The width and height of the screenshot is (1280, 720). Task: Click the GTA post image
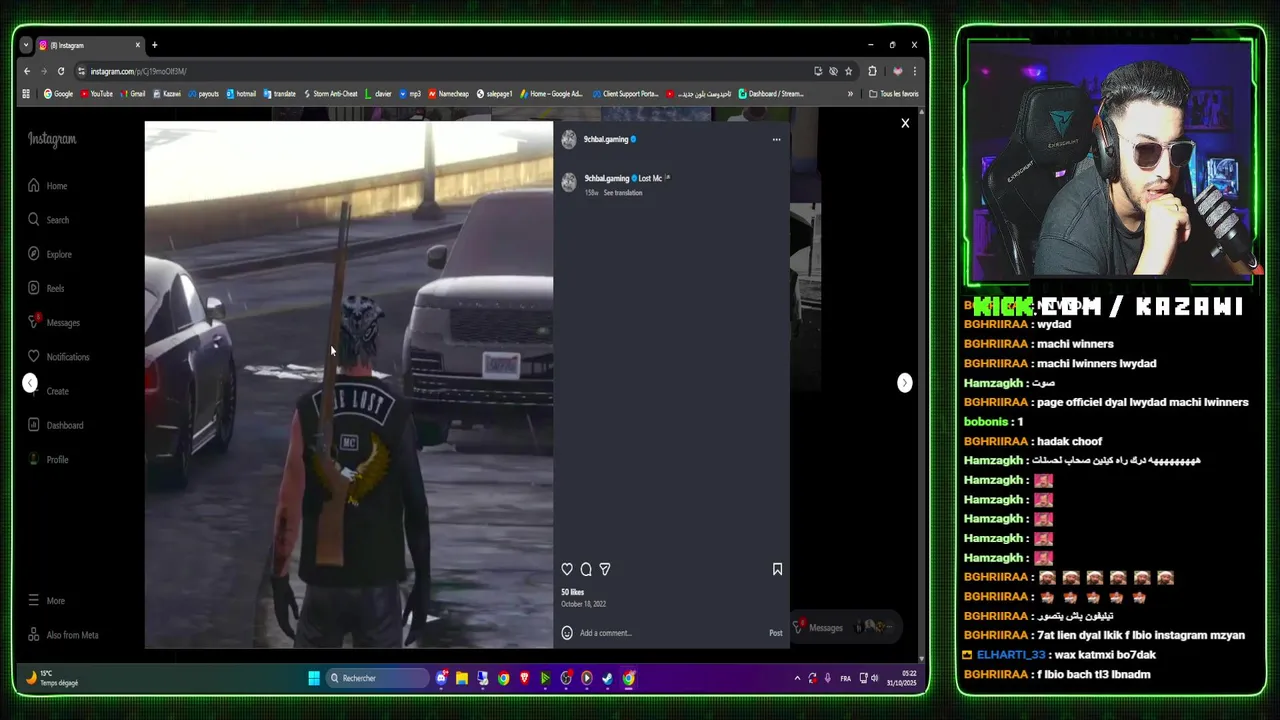coord(348,385)
